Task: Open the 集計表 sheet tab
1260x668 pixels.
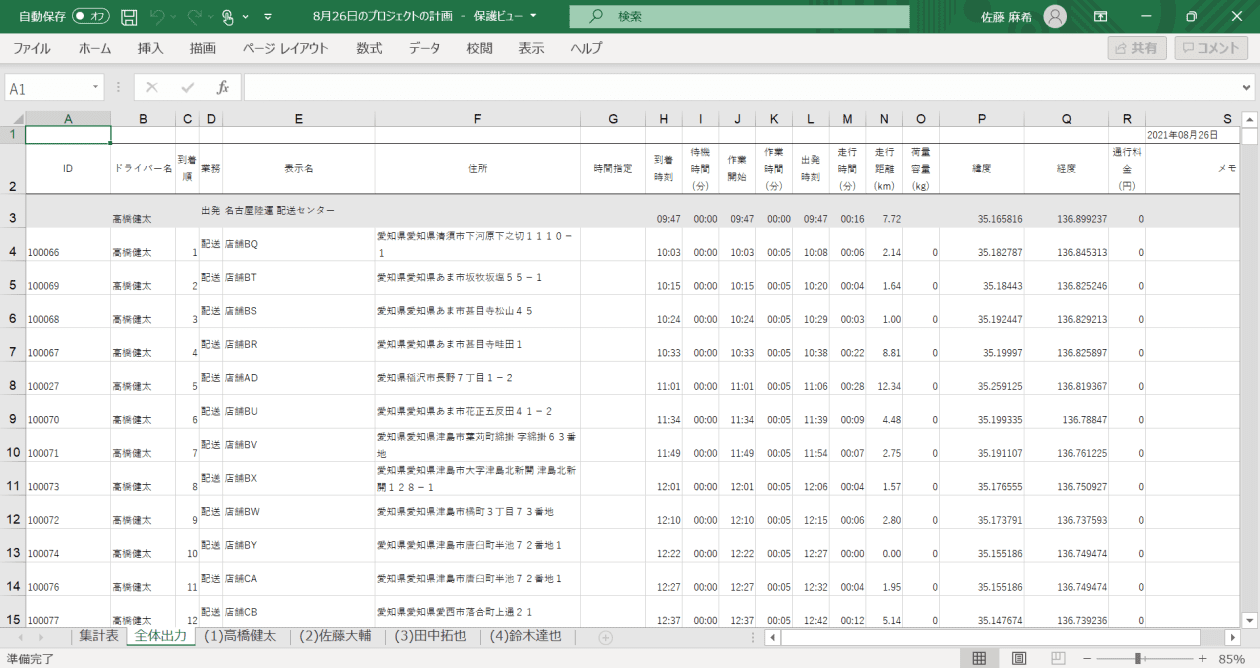Action: [x=99, y=636]
